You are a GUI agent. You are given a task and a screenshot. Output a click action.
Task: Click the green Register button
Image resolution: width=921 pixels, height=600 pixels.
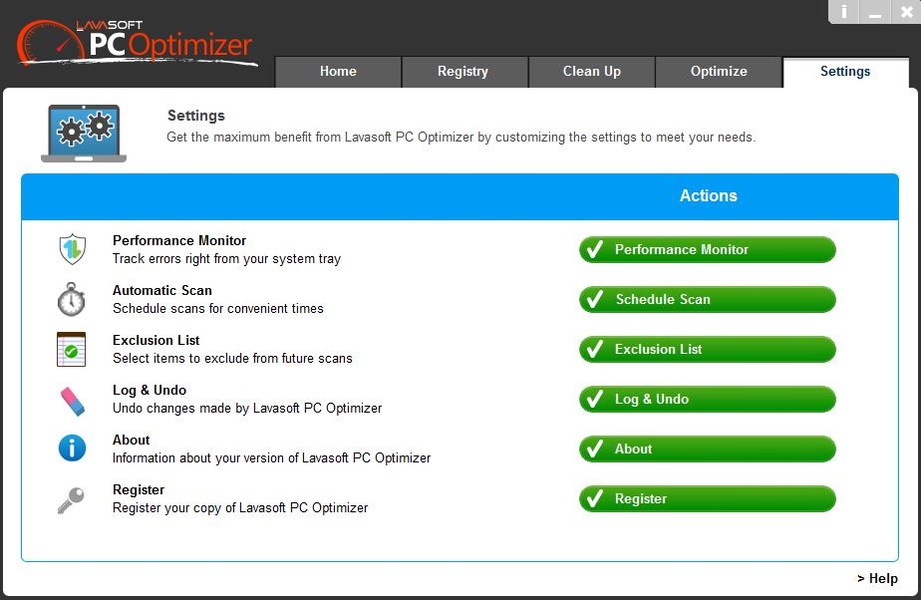(x=707, y=500)
